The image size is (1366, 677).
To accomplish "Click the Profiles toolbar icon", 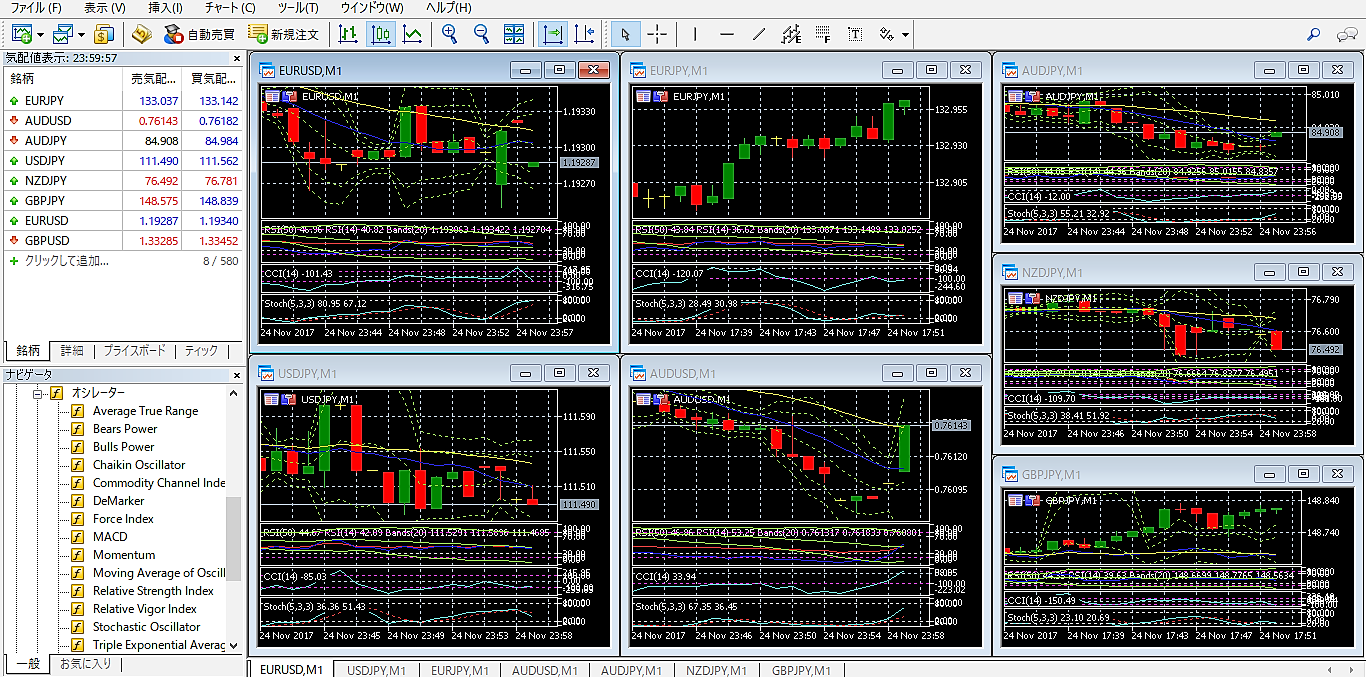I will coord(63,34).
